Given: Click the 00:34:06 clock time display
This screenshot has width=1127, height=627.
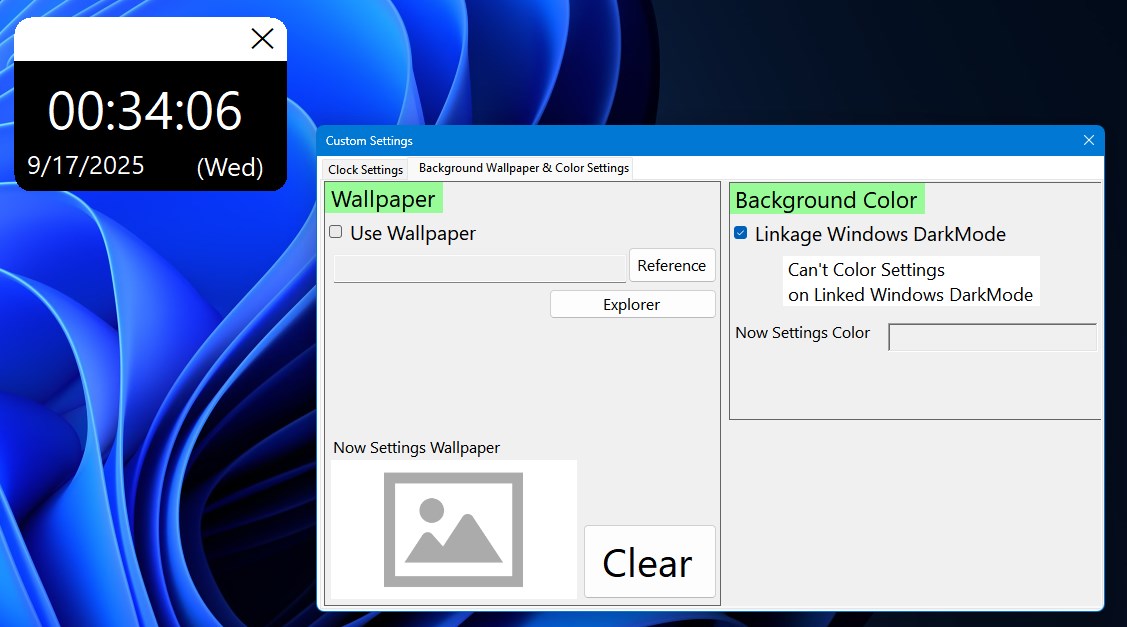Looking at the screenshot, I should pos(145,111).
